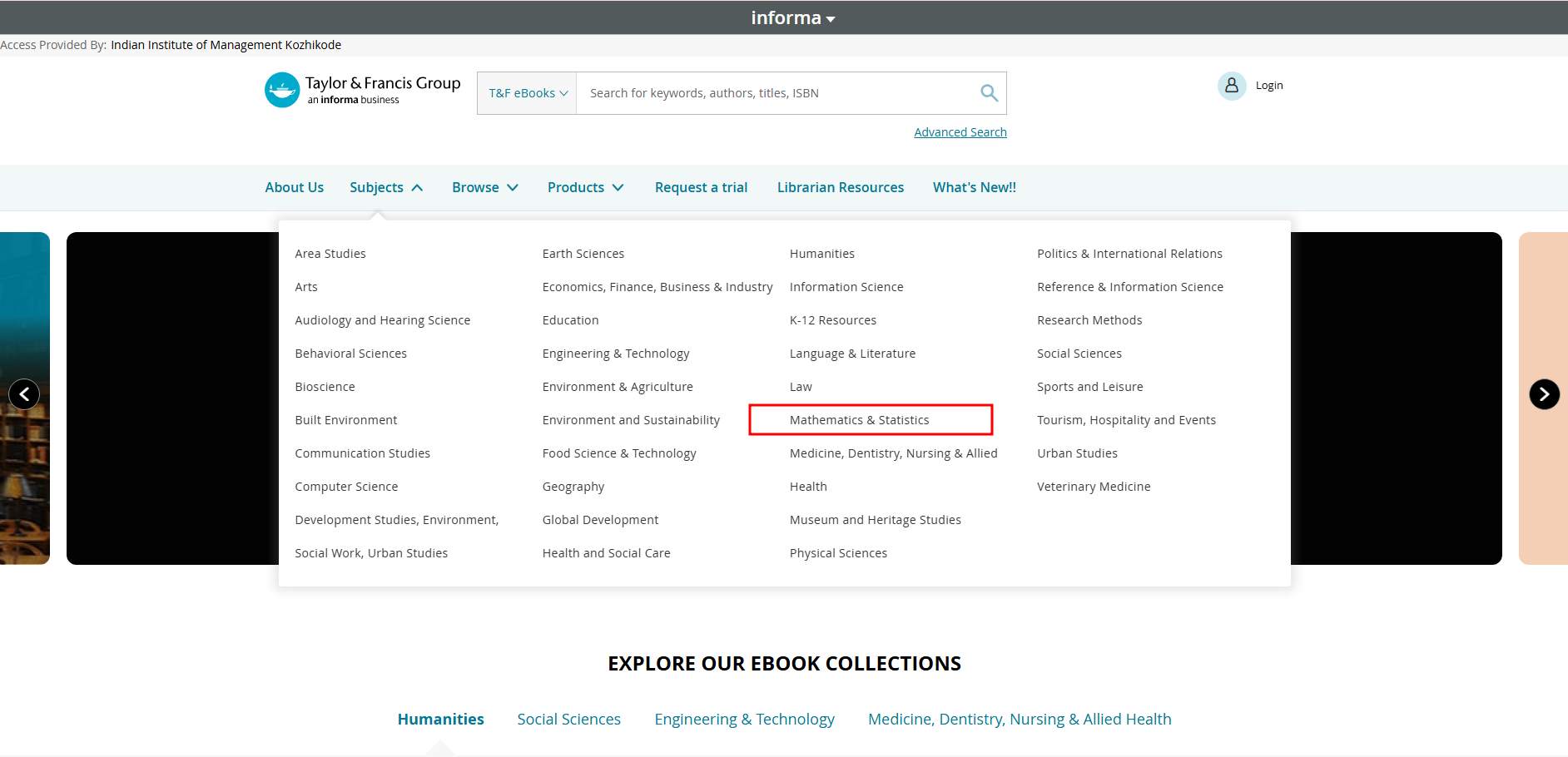Click the Taylor & Francis Group logo
This screenshot has height=757, width=1568.
(363, 90)
